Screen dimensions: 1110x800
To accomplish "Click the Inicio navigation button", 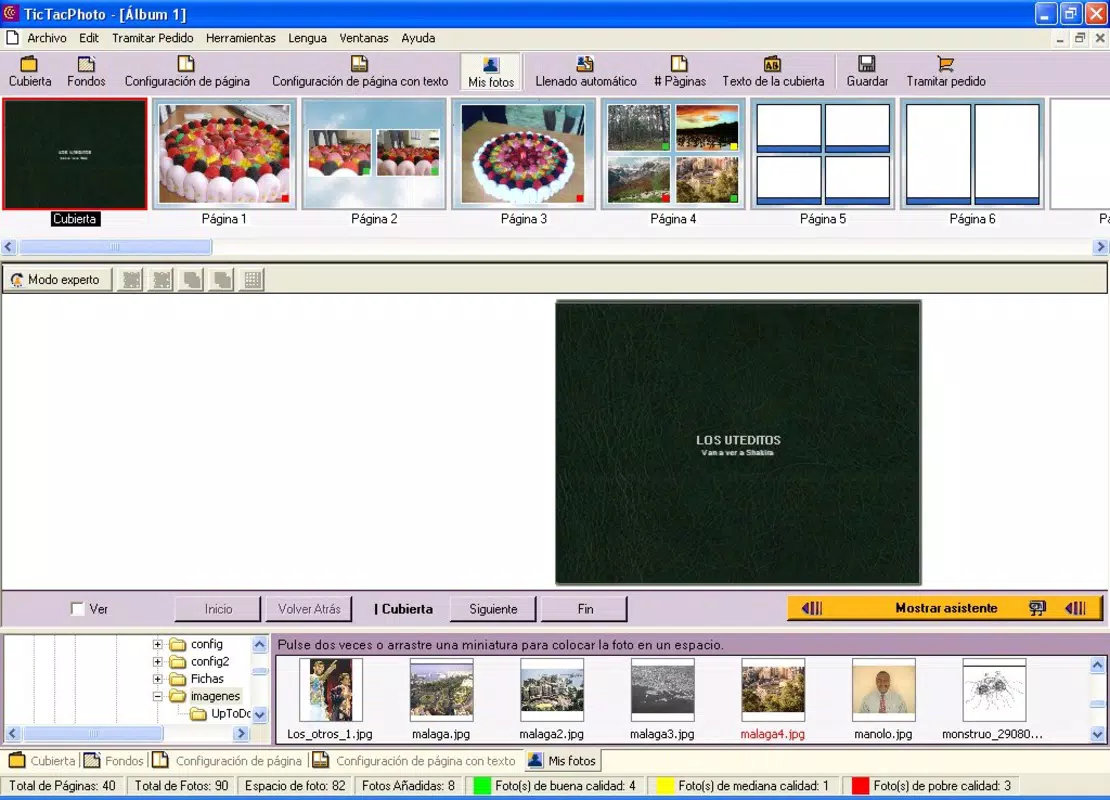I will tap(218, 609).
